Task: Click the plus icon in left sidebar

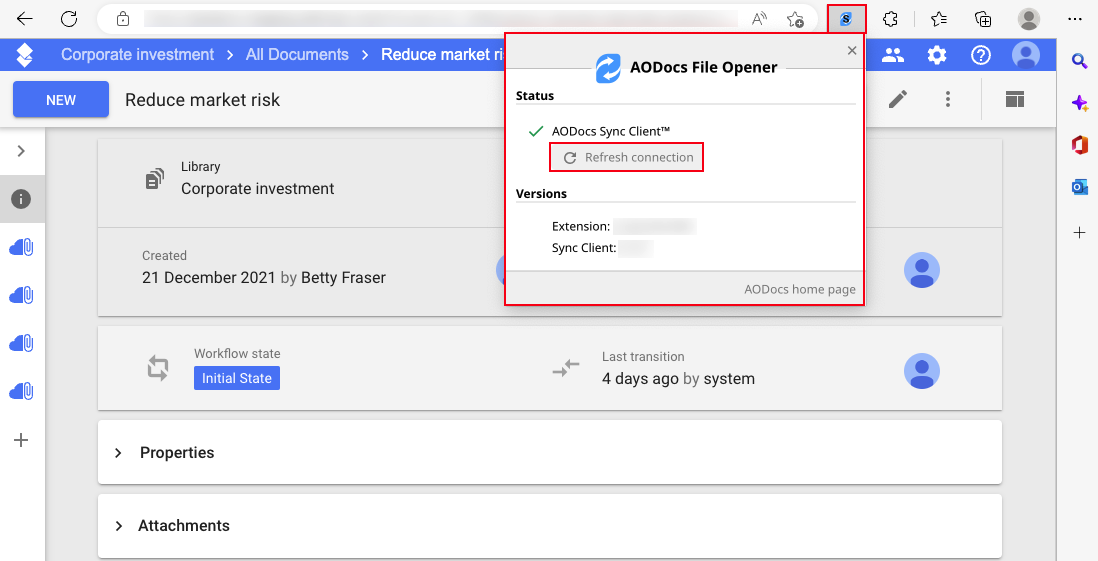Action: tap(21, 440)
